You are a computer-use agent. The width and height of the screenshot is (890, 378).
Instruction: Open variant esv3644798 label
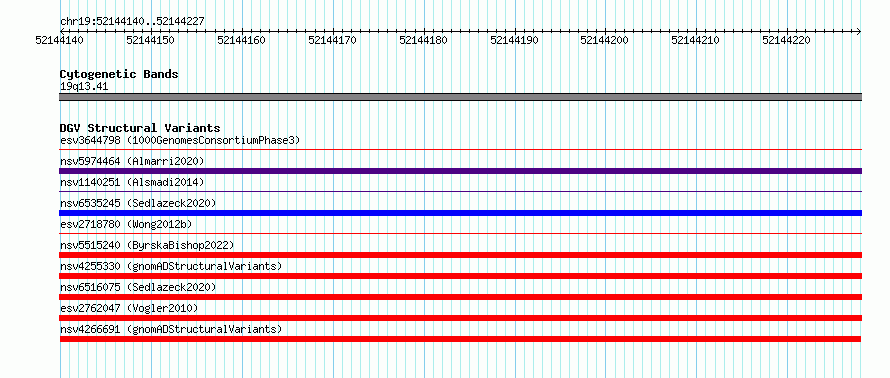(x=180, y=140)
